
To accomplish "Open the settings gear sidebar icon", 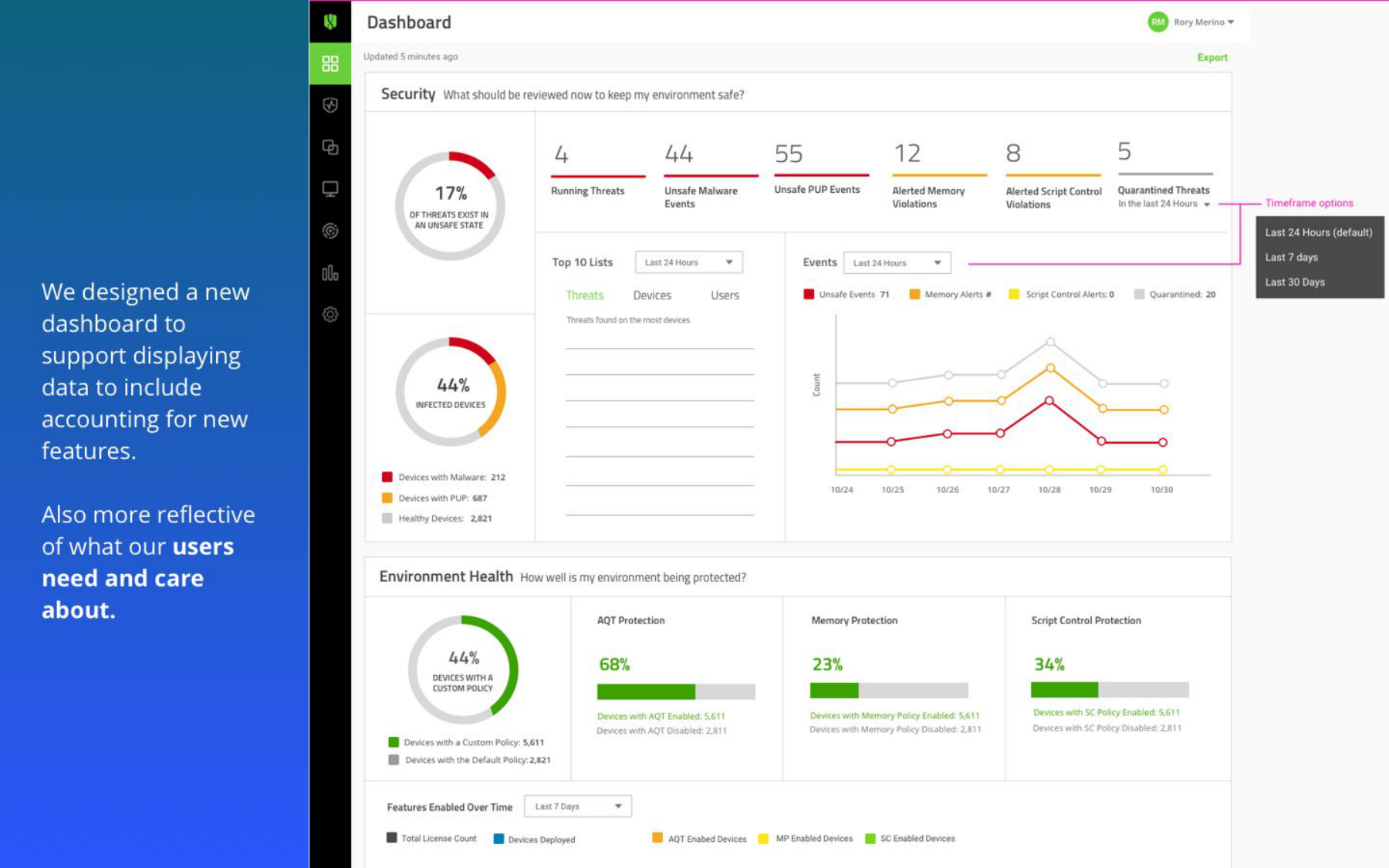I will click(x=330, y=315).
